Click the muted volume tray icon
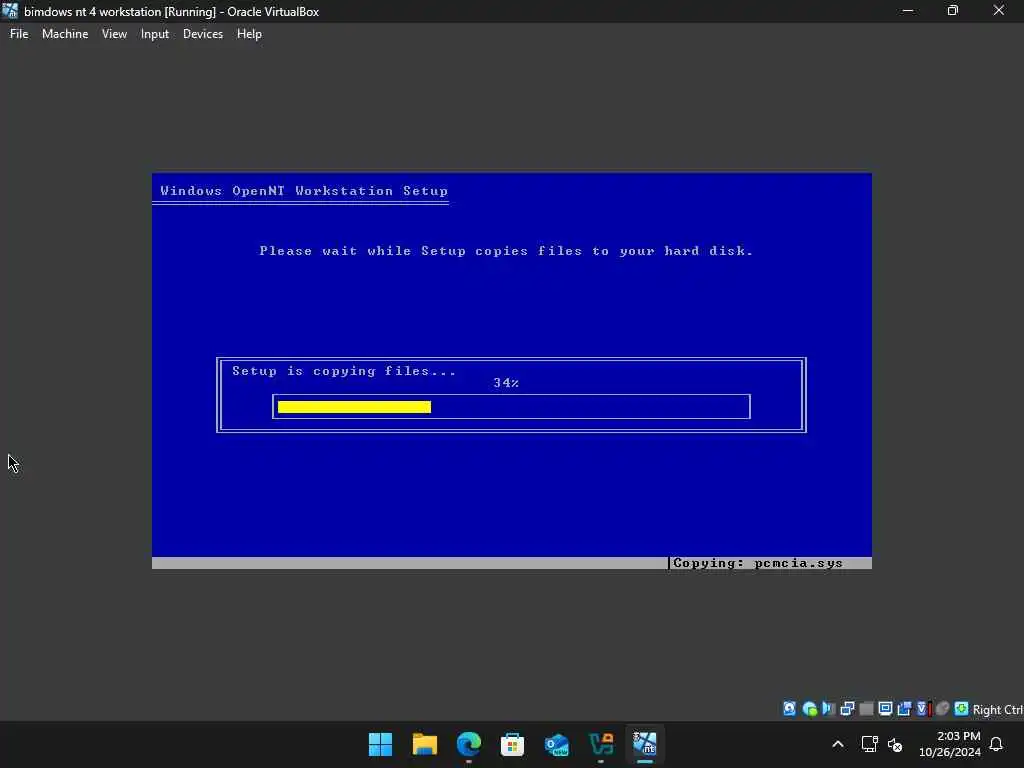Viewport: 1024px width, 768px height. (895, 744)
